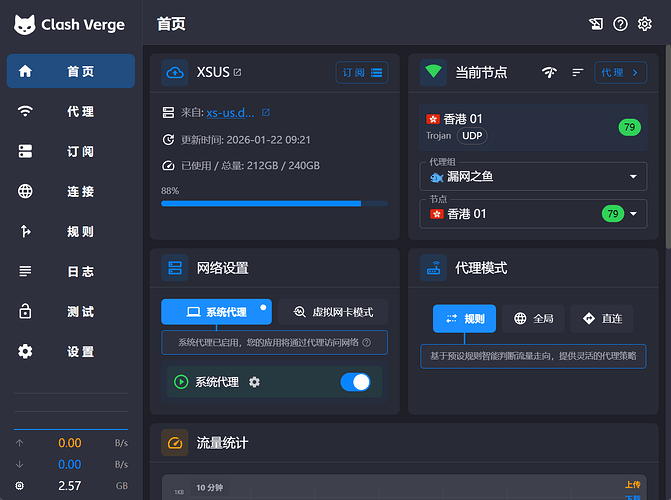
Task: Click the sort nodes icon
Action: click(578, 72)
